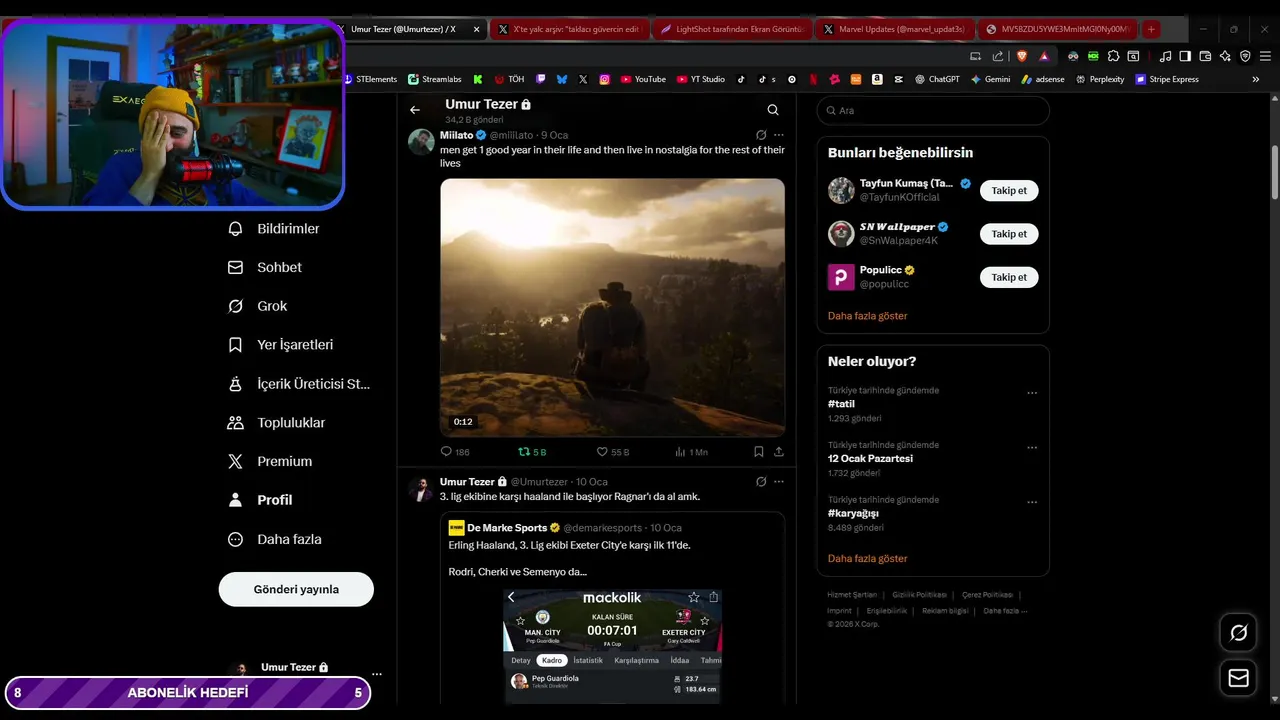Click the Ara search field
This screenshot has width=1280, height=720.
933,111
